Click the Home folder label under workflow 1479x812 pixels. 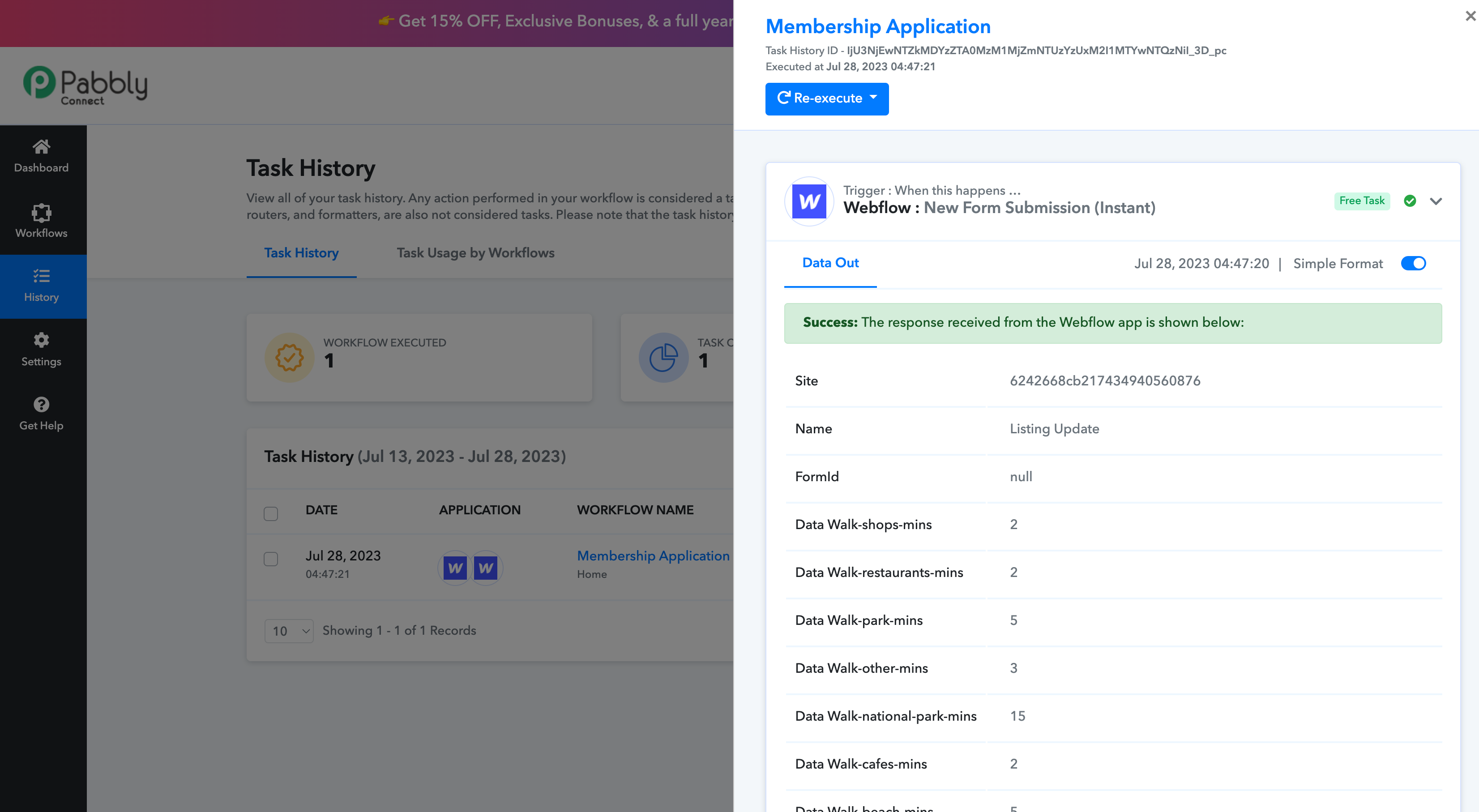point(592,574)
